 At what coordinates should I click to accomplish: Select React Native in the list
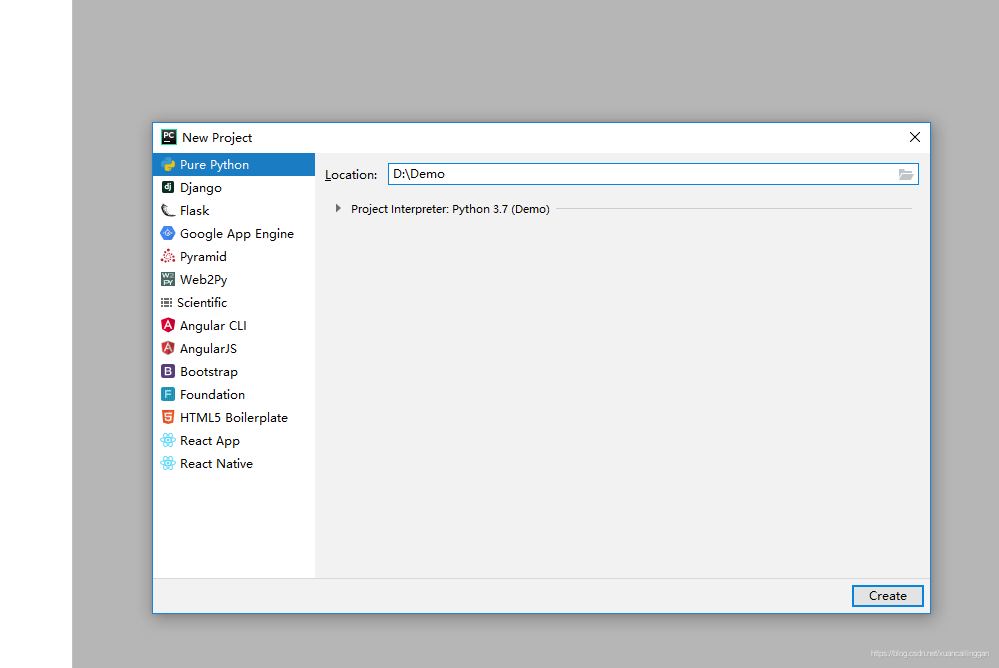tap(234, 463)
